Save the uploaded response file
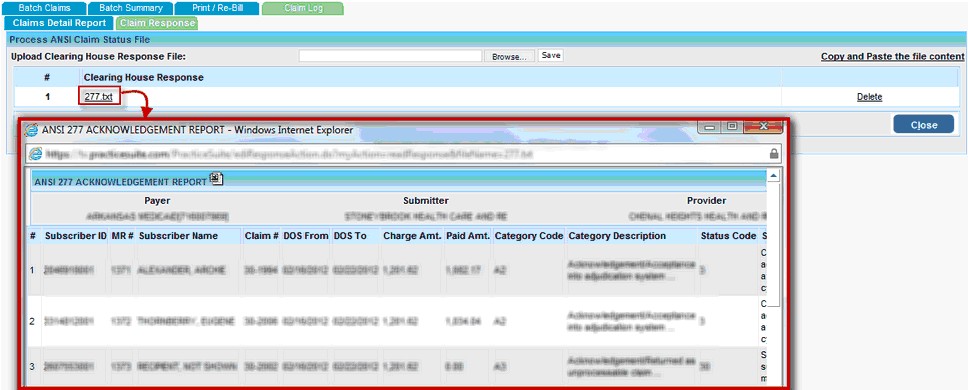Viewport: 968px width, 390px height. [x=551, y=56]
